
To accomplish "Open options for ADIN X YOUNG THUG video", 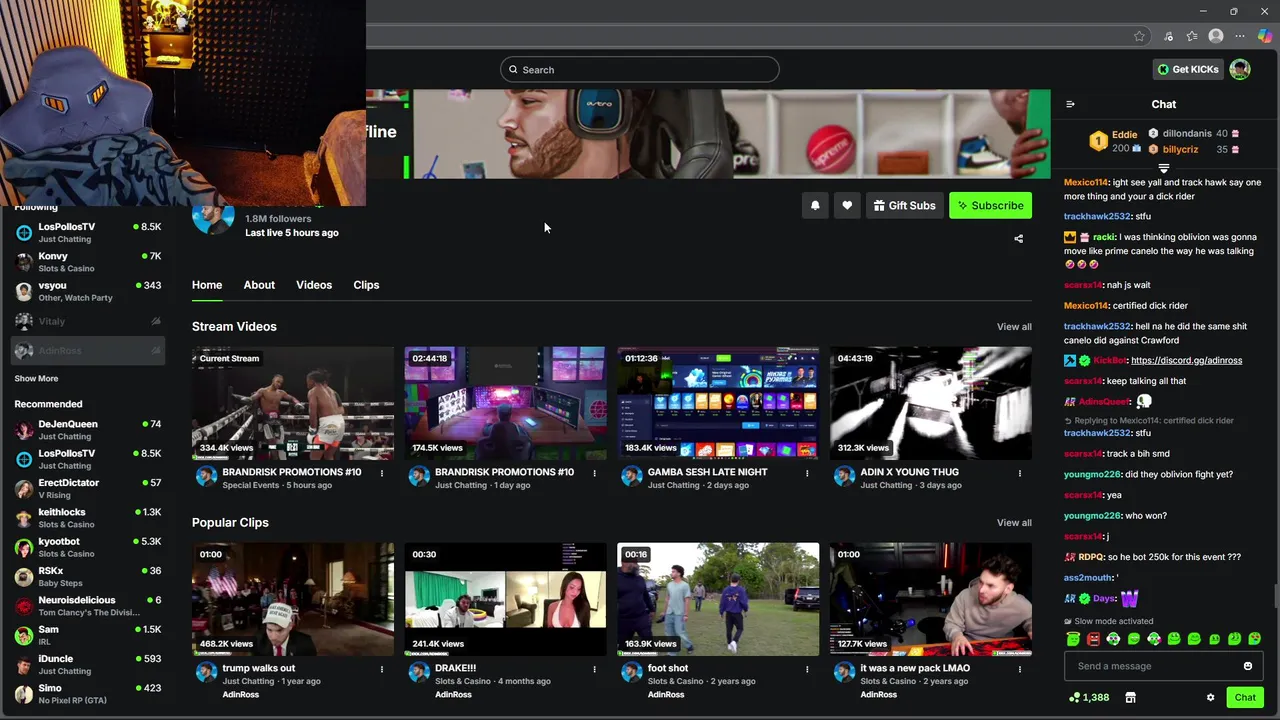I will 1020,473.
